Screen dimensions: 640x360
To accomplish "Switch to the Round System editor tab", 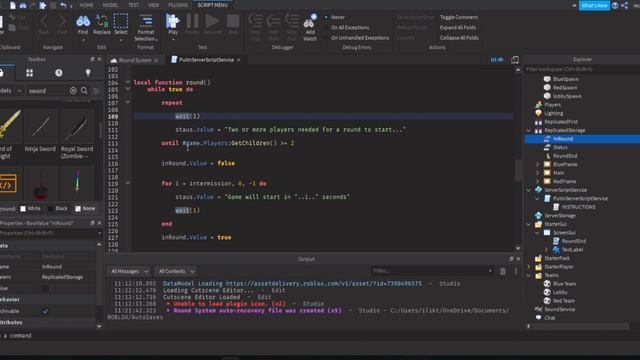I will (134, 60).
